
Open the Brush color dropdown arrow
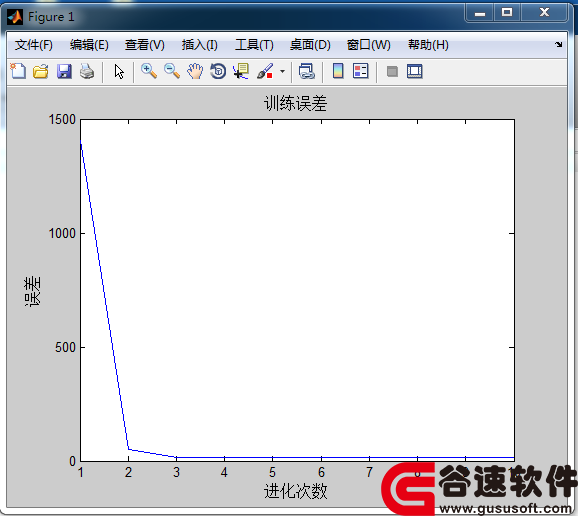tap(282, 71)
